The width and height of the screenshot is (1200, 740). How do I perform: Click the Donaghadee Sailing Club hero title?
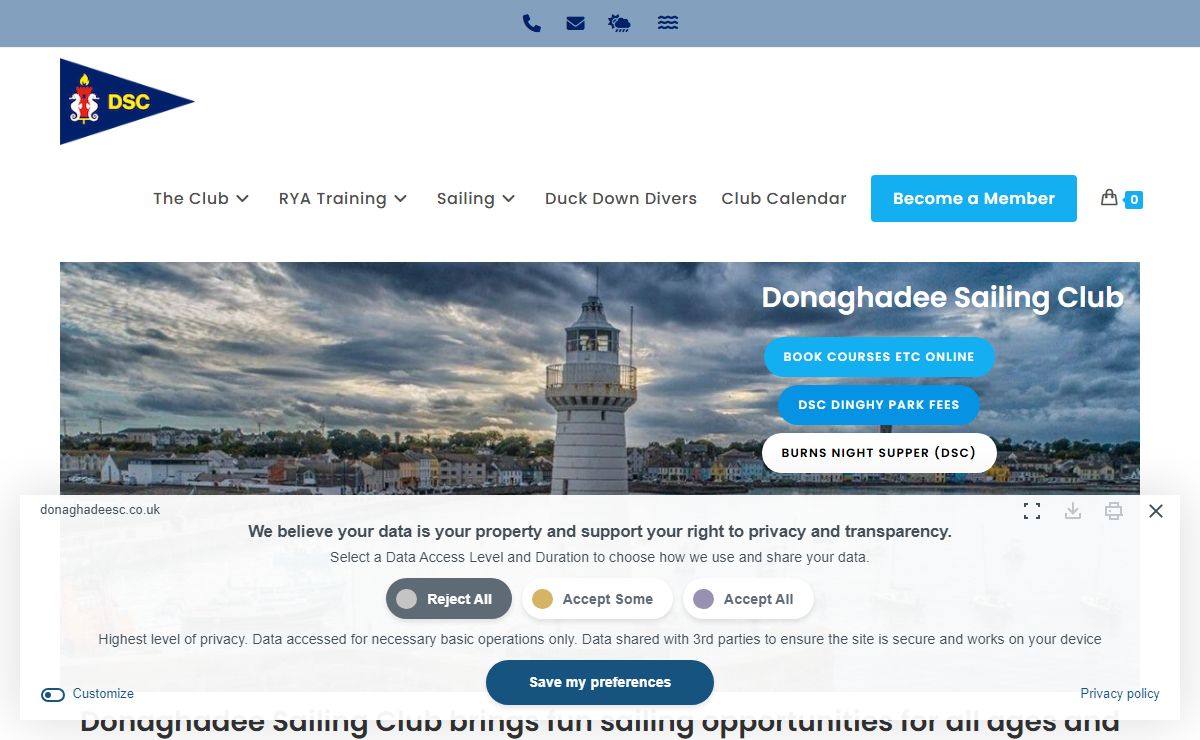942,297
